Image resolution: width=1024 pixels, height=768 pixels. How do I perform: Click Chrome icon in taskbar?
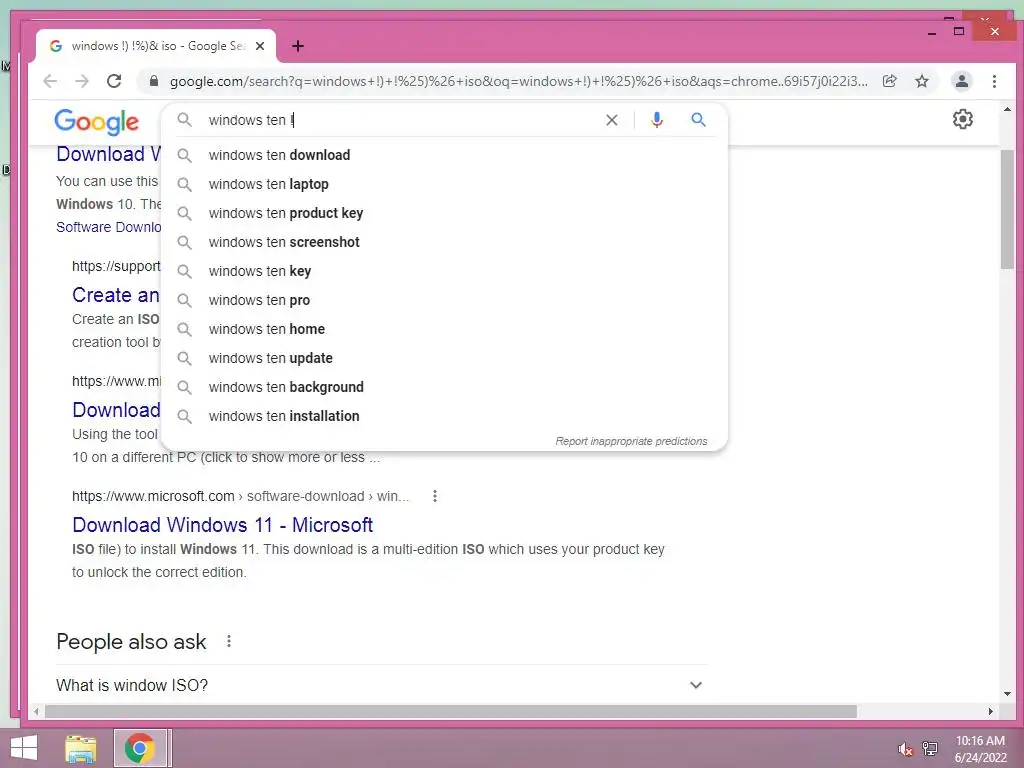click(x=140, y=748)
